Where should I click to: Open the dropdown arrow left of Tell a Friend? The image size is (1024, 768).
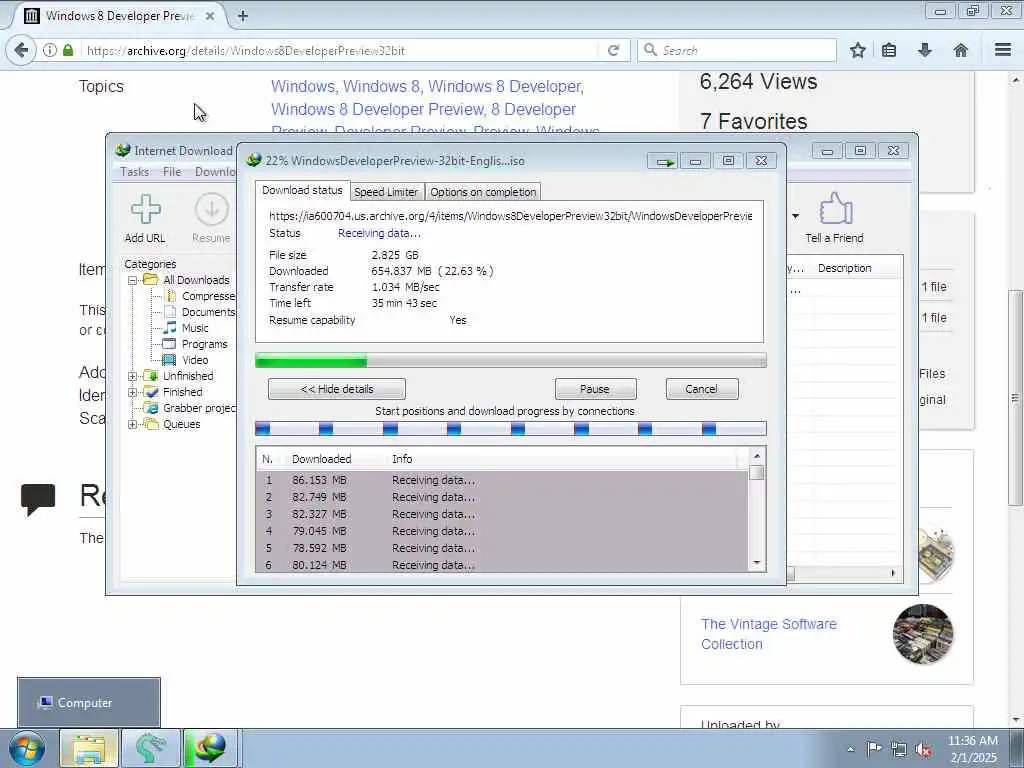point(795,216)
